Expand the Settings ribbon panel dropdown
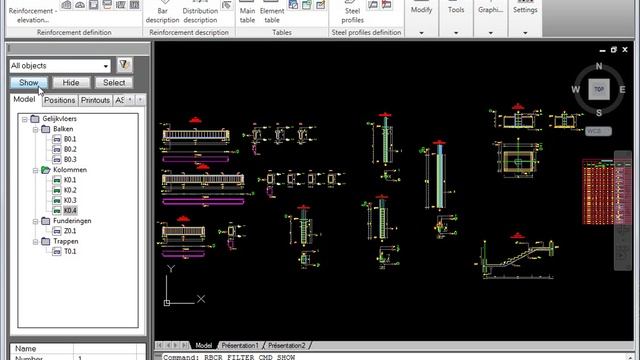Viewport: 640px width, 360px height. pos(525,33)
